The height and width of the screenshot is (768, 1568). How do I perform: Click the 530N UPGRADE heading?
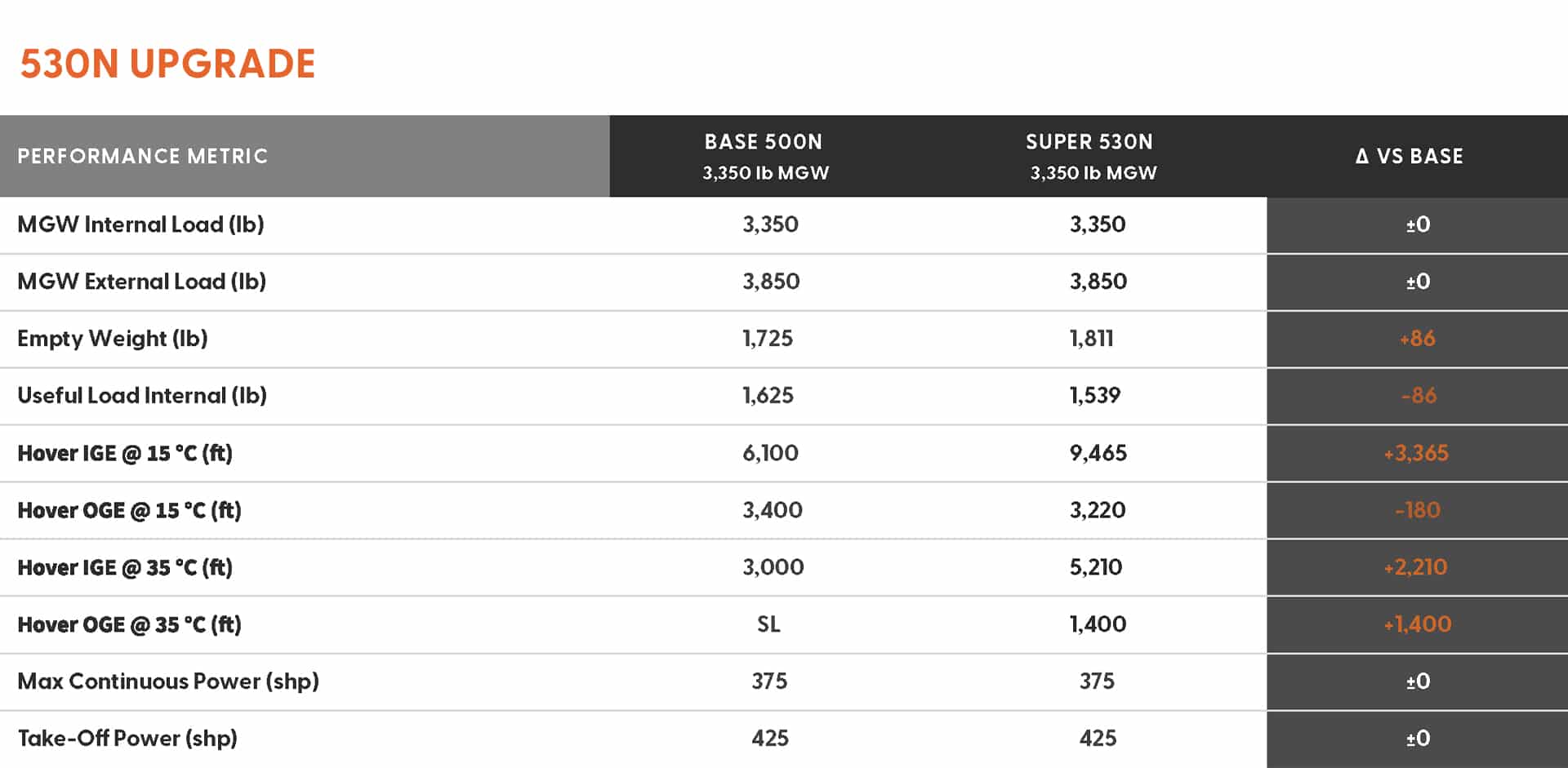pos(167,64)
